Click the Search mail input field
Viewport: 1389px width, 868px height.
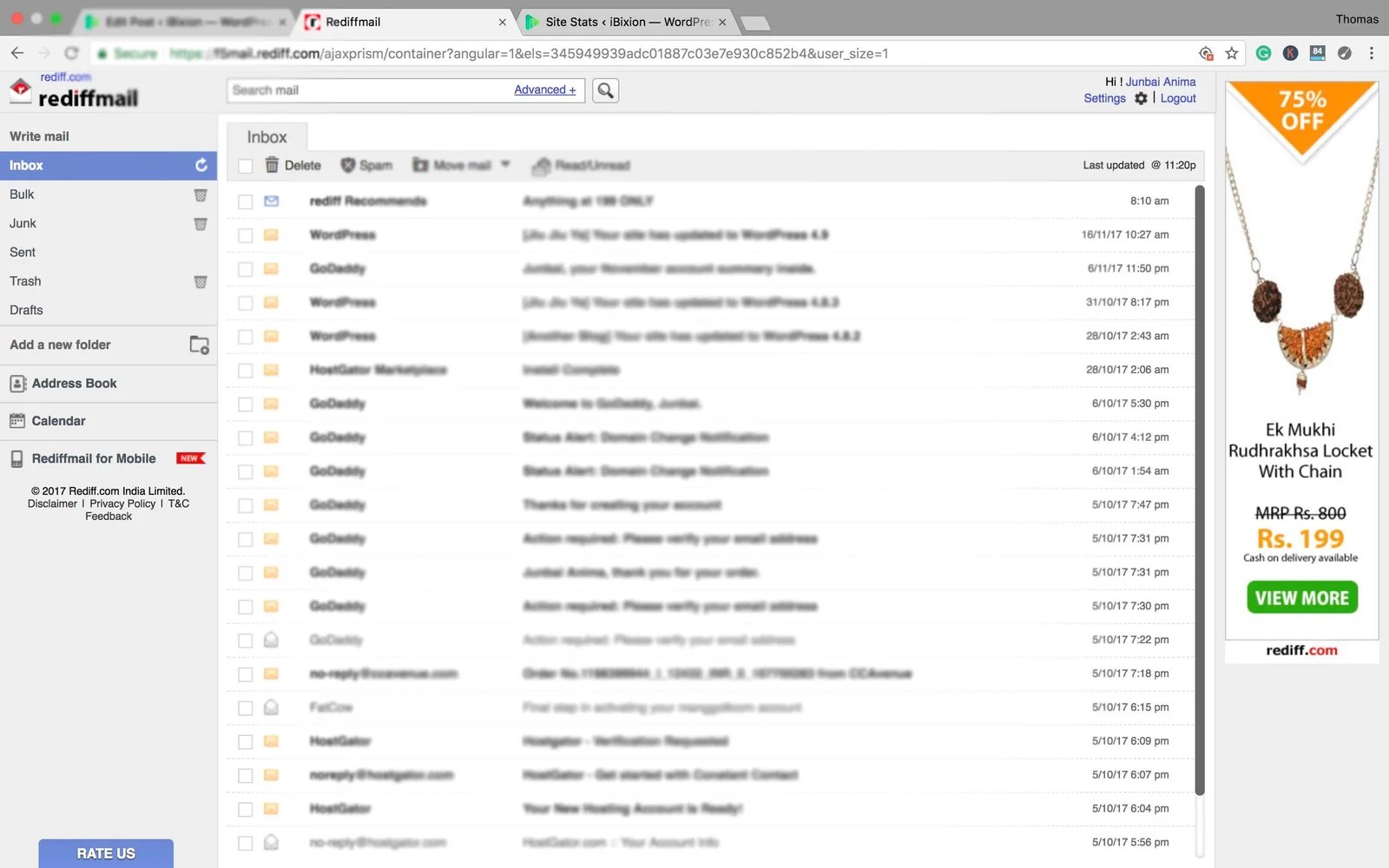tap(370, 90)
